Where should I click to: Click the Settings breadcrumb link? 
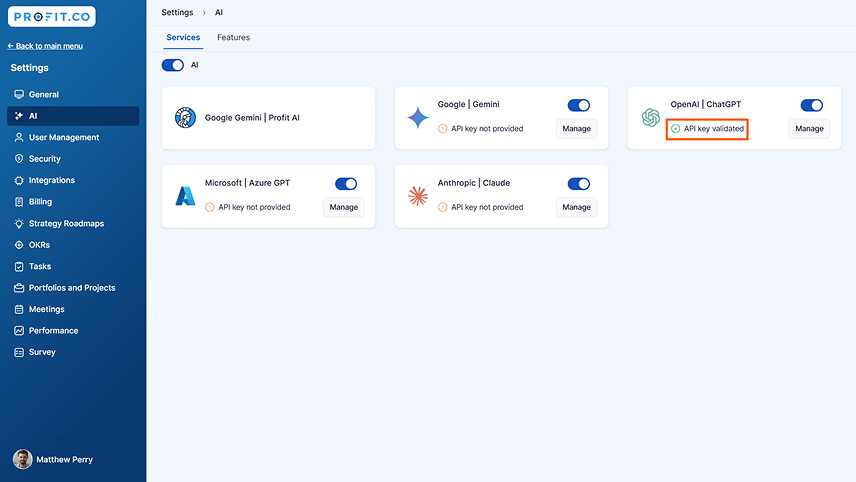coord(177,13)
